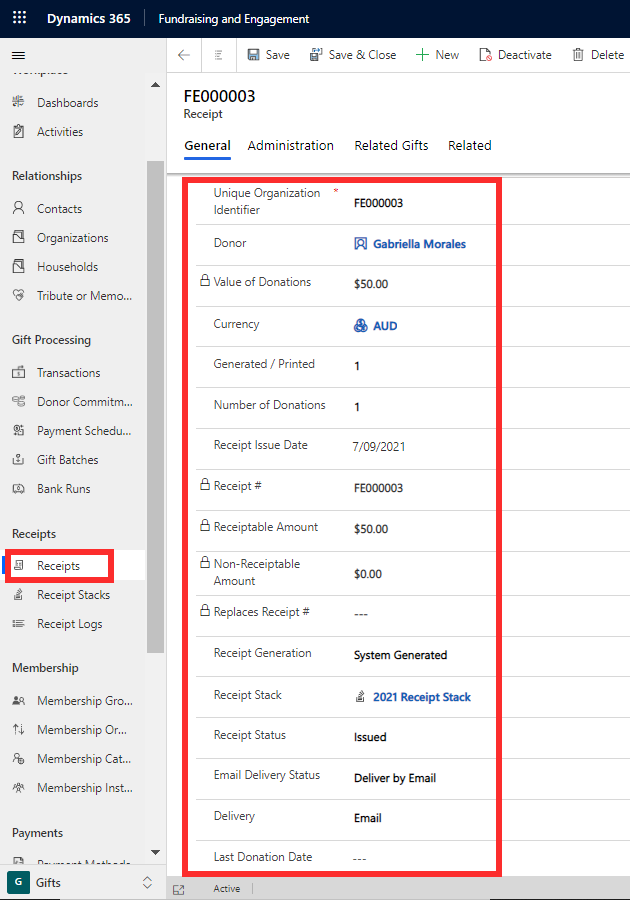
Task: Click the pop-out icon in status bar
Action: pos(178,890)
